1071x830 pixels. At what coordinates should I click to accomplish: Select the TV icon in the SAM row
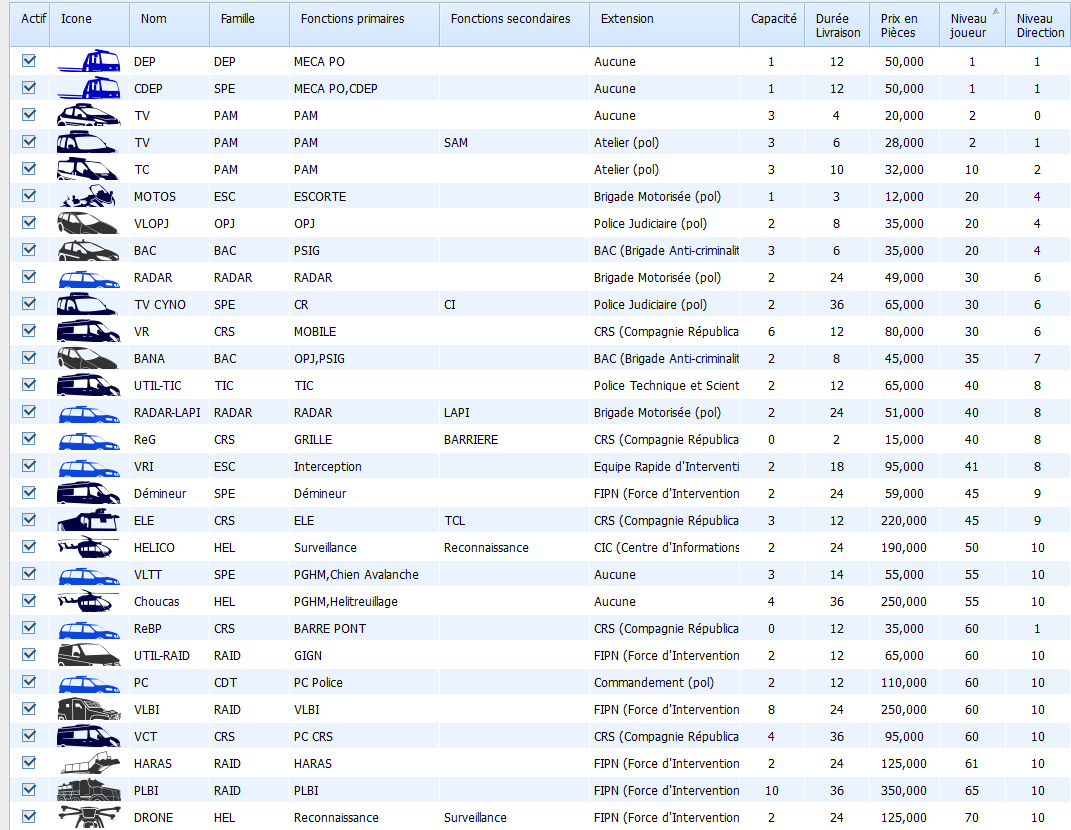87,142
